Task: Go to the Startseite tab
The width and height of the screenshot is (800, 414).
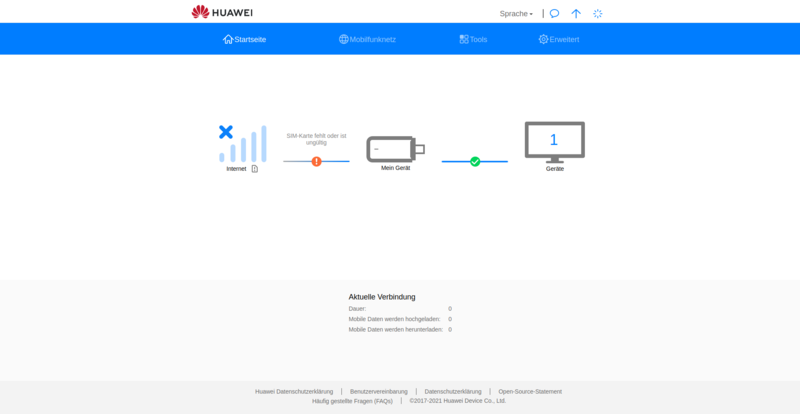Action: (x=245, y=39)
